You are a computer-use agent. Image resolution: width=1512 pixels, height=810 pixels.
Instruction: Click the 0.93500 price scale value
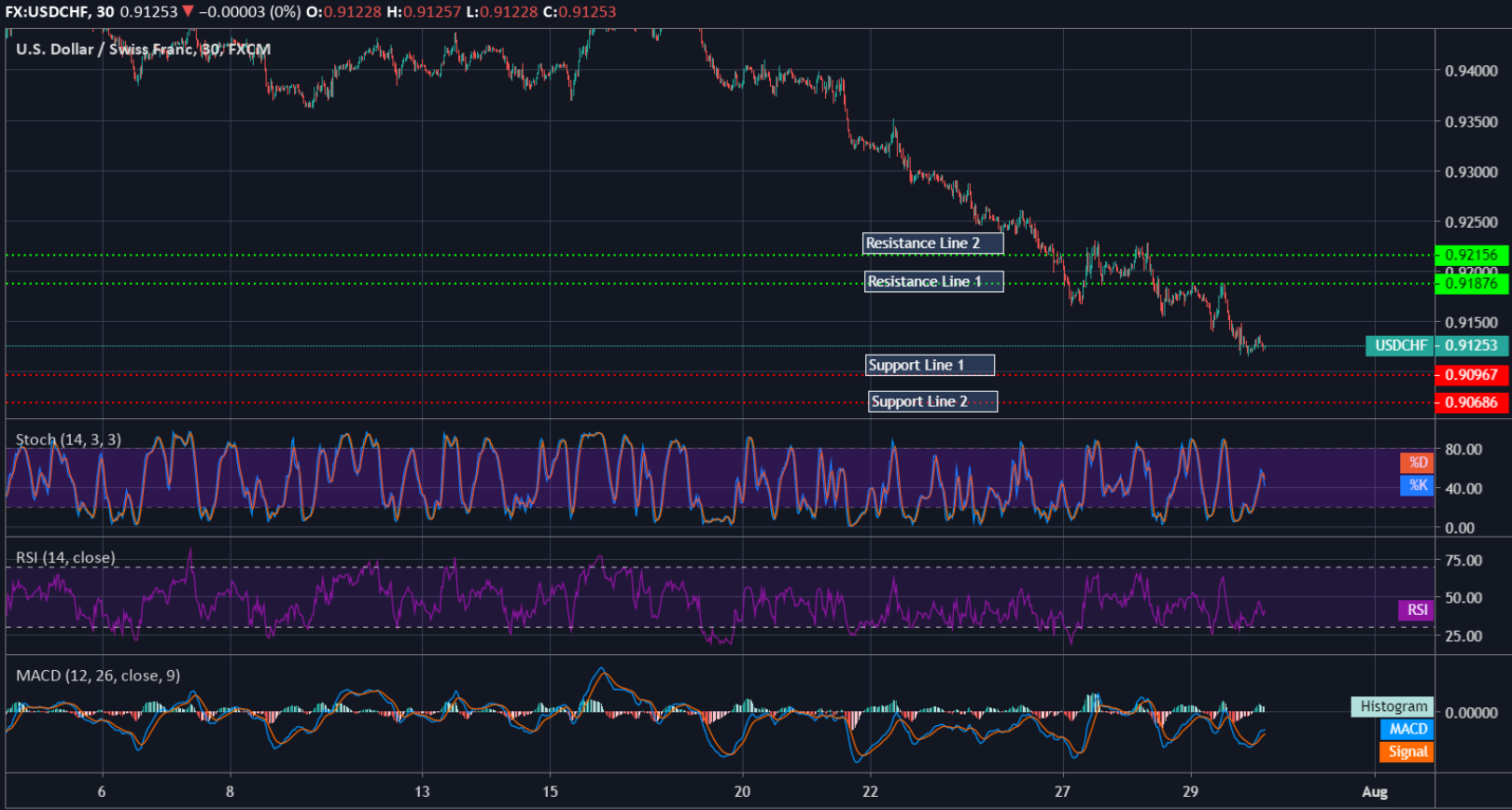1471,122
